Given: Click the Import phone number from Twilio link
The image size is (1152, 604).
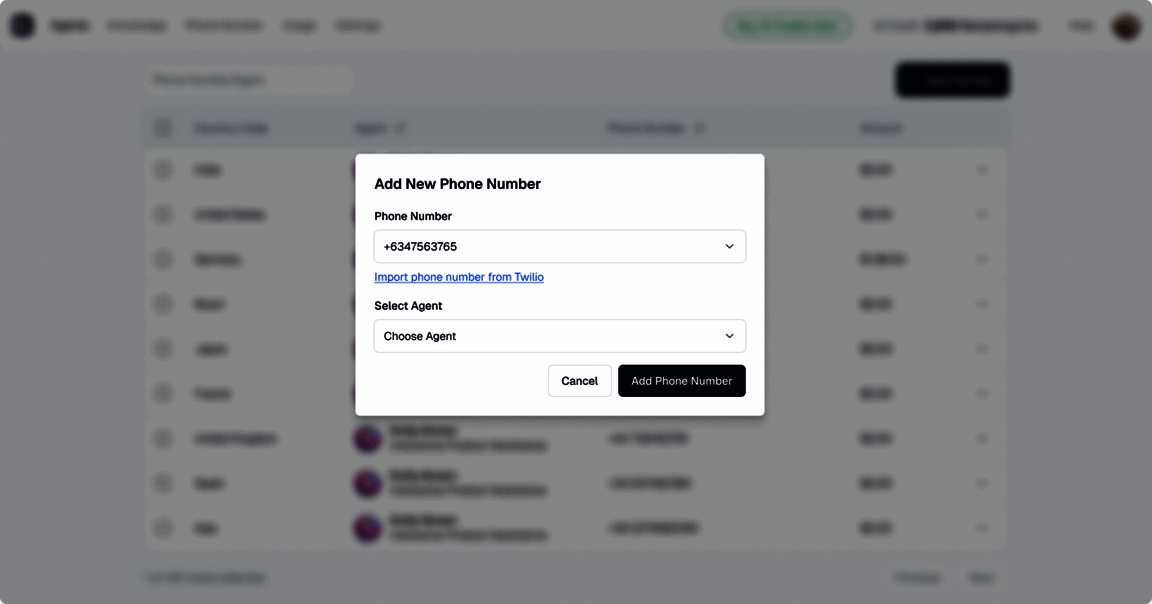Looking at the screenshot, I should click(459, 277).
